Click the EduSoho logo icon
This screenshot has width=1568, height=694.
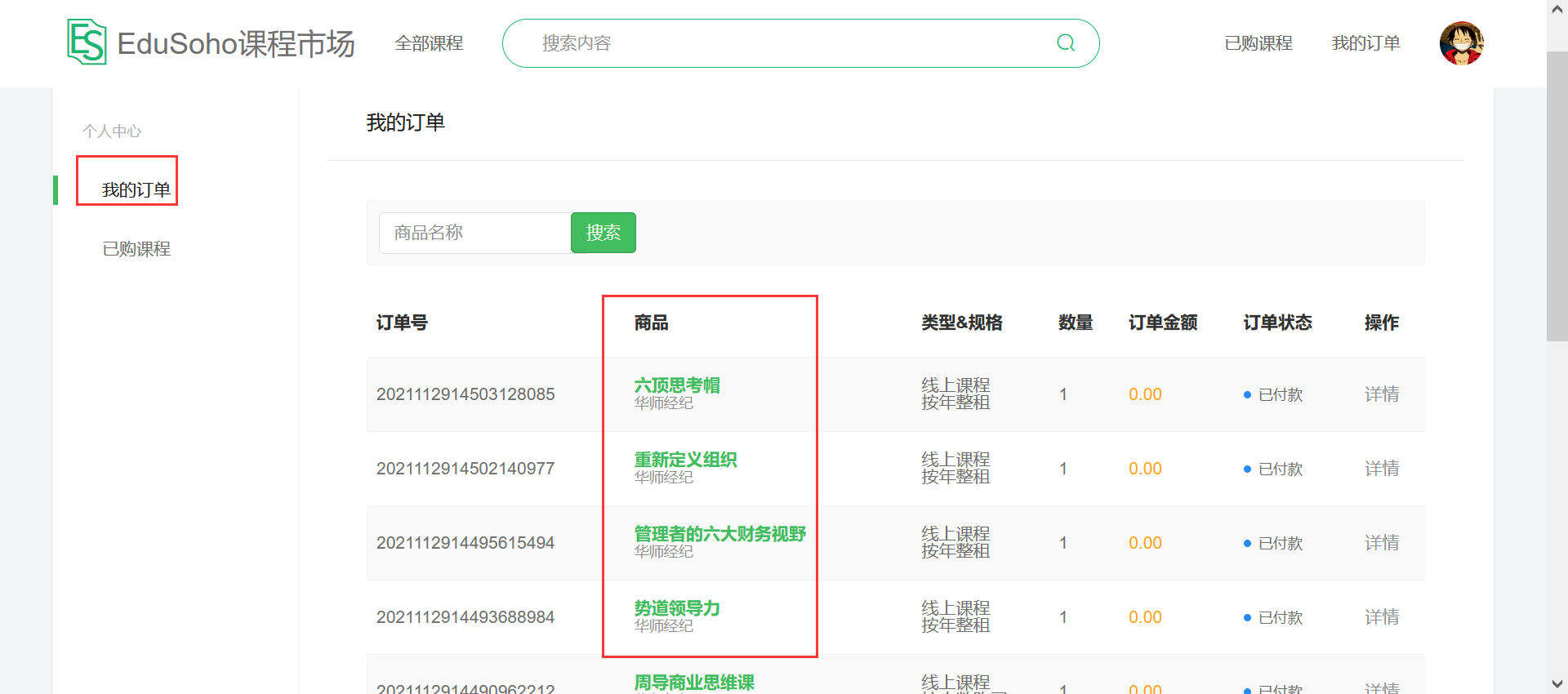click(87, 42)
